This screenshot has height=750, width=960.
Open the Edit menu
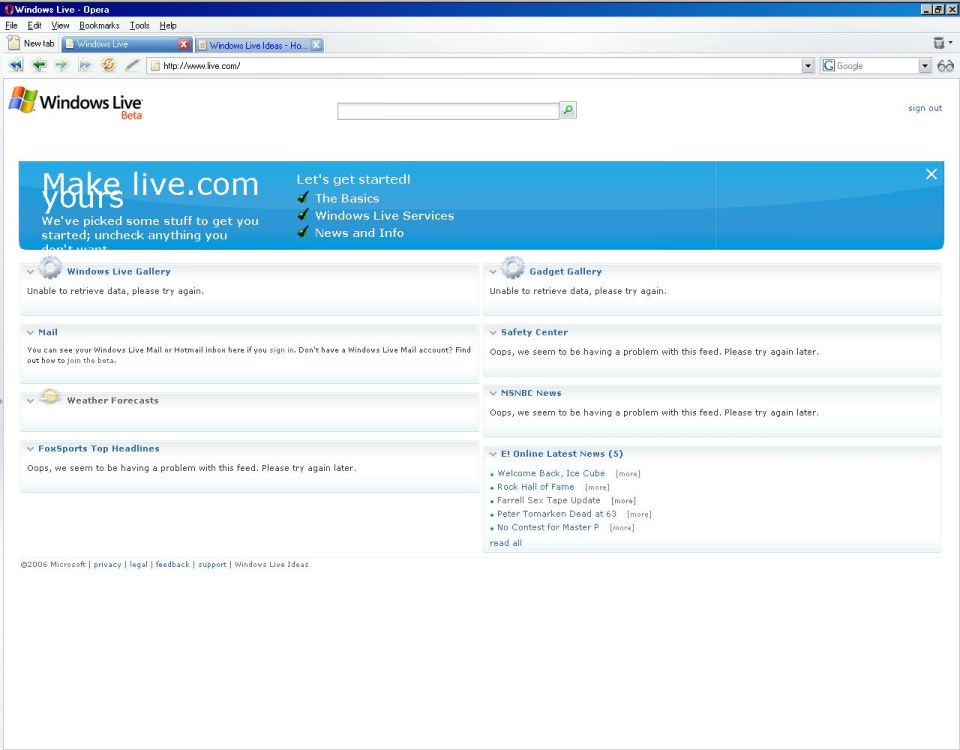coord(34,25)
